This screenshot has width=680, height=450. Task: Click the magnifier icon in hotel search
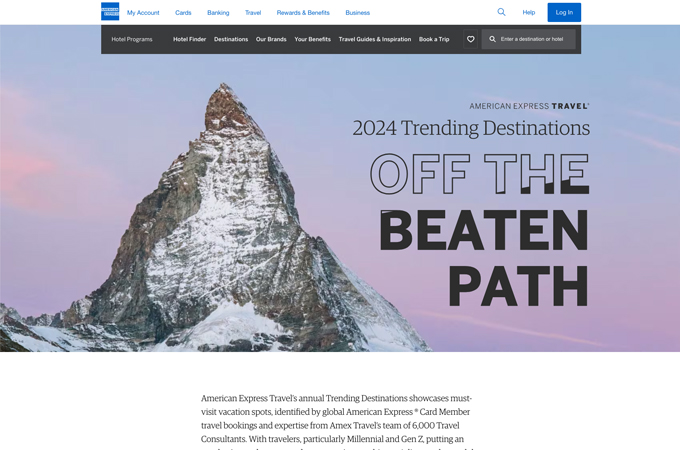(x=493, y=39)
